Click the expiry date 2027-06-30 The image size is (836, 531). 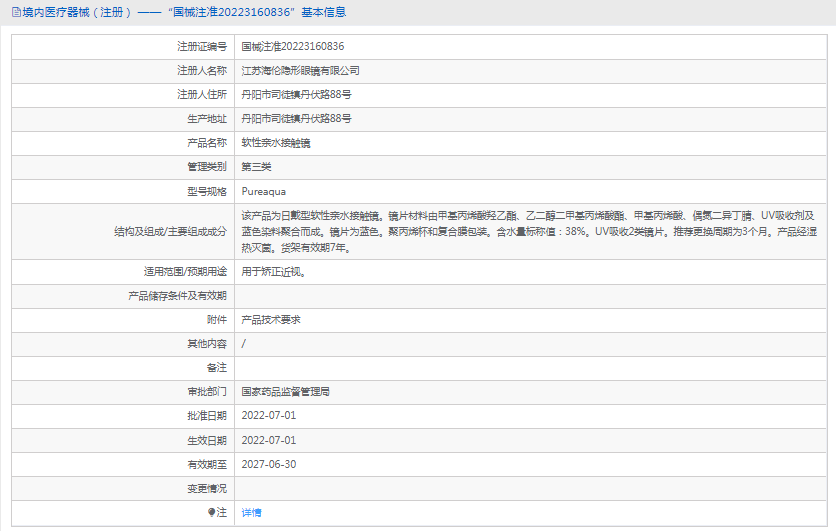click(268, 464)
